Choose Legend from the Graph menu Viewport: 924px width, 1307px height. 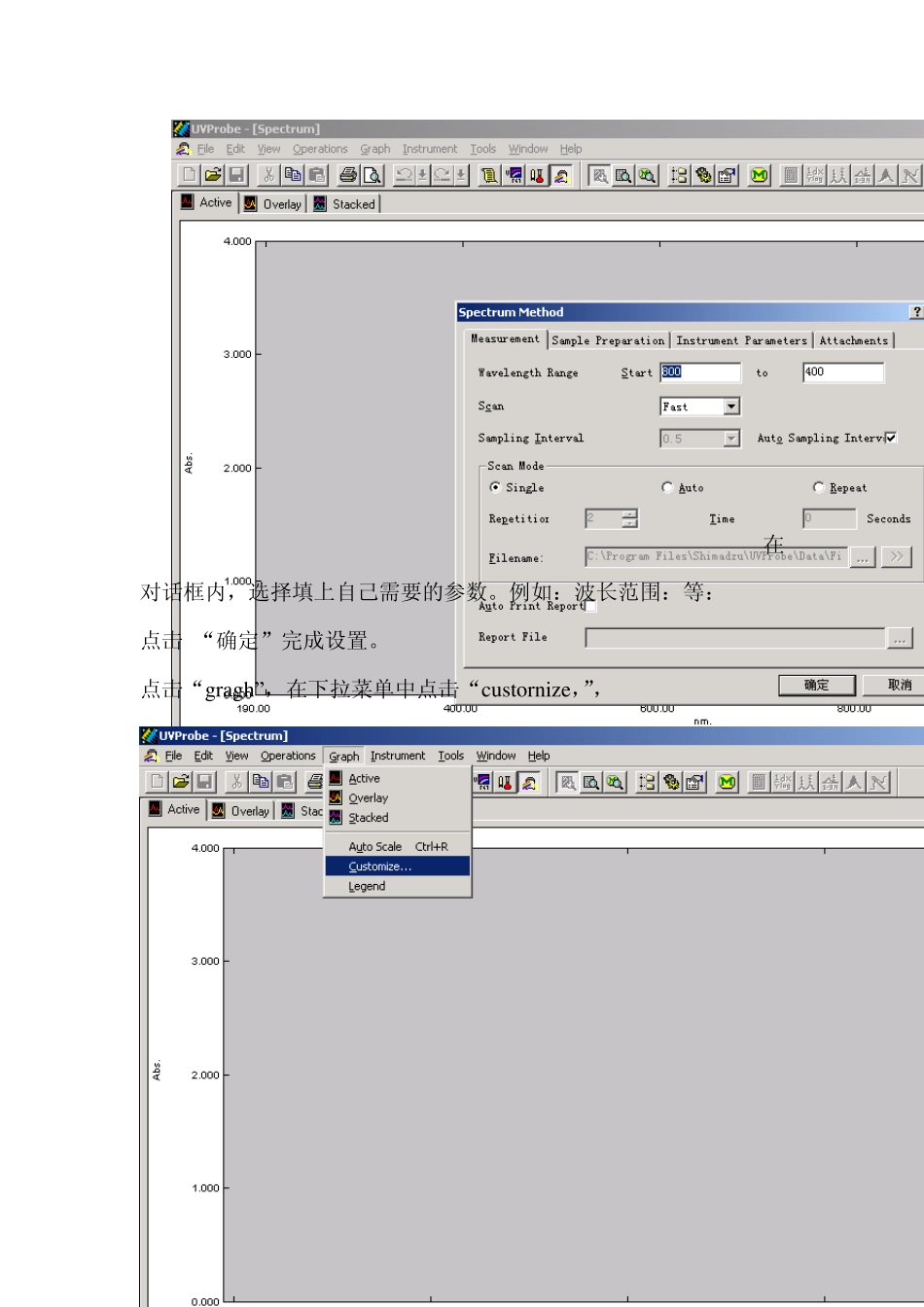coord(397,886)
